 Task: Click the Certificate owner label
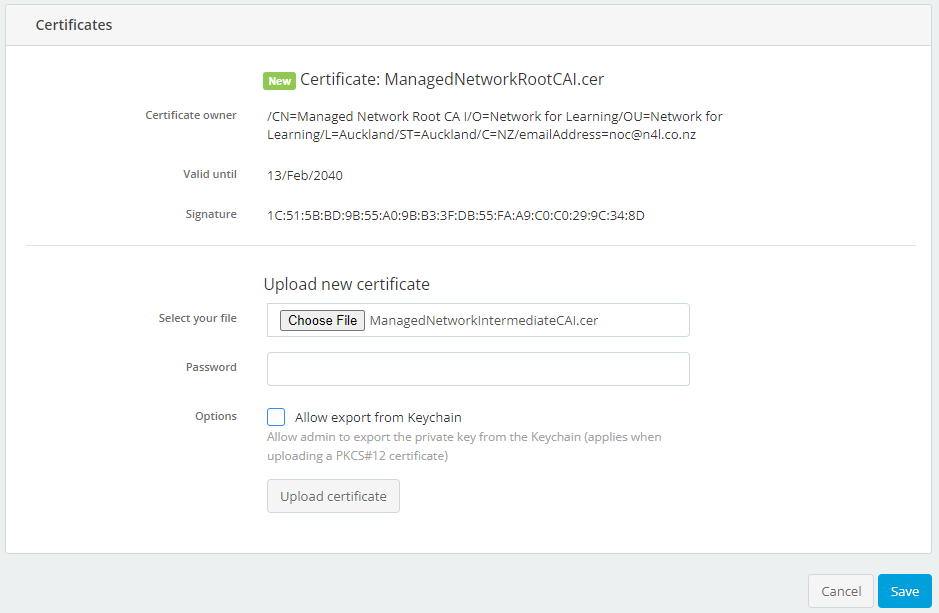[190, 115]
